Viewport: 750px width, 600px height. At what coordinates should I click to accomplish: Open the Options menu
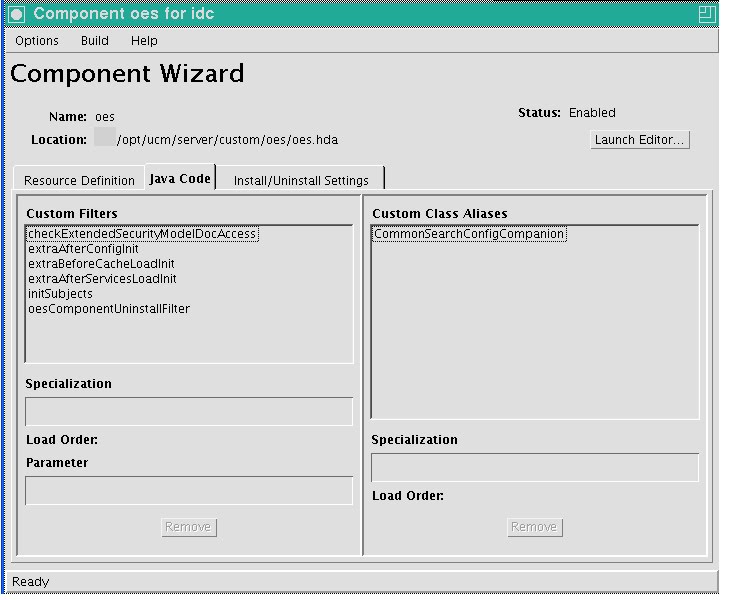[x=37, y=41]
